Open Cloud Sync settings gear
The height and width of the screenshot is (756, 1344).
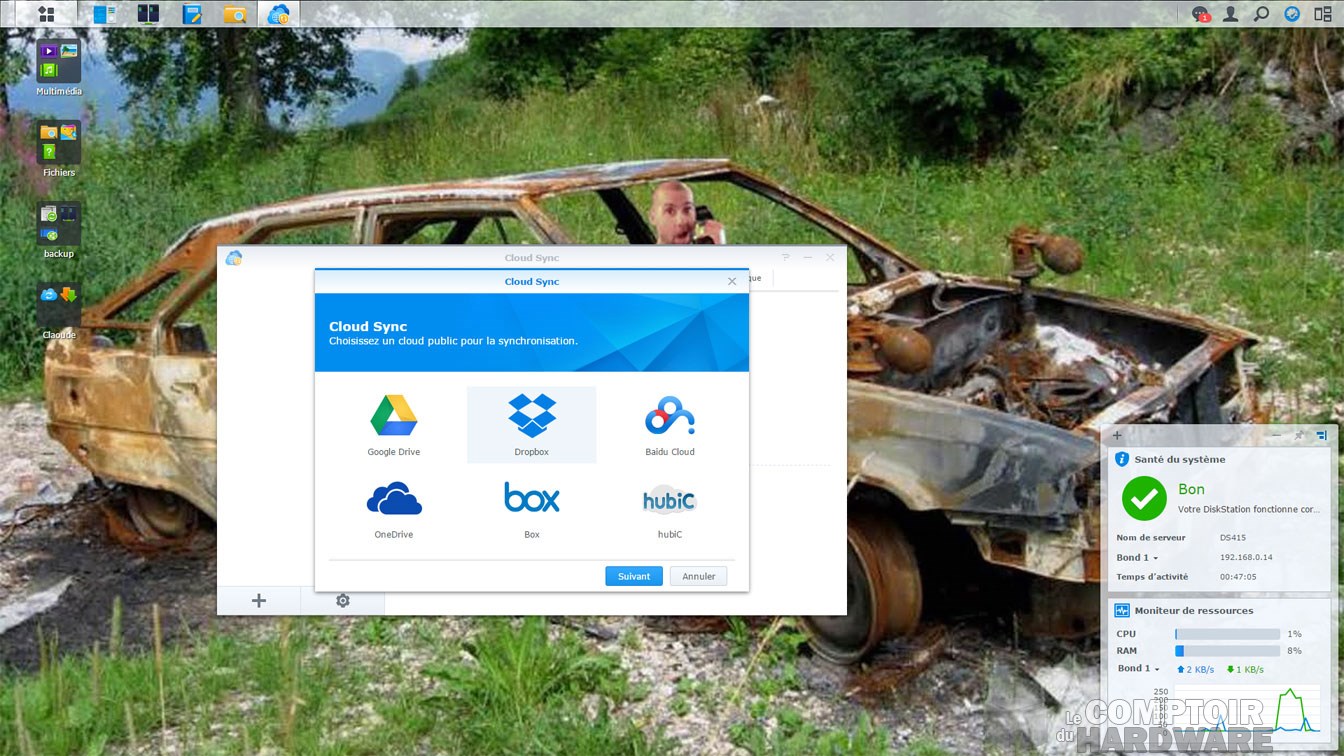[x=343, y=600]
